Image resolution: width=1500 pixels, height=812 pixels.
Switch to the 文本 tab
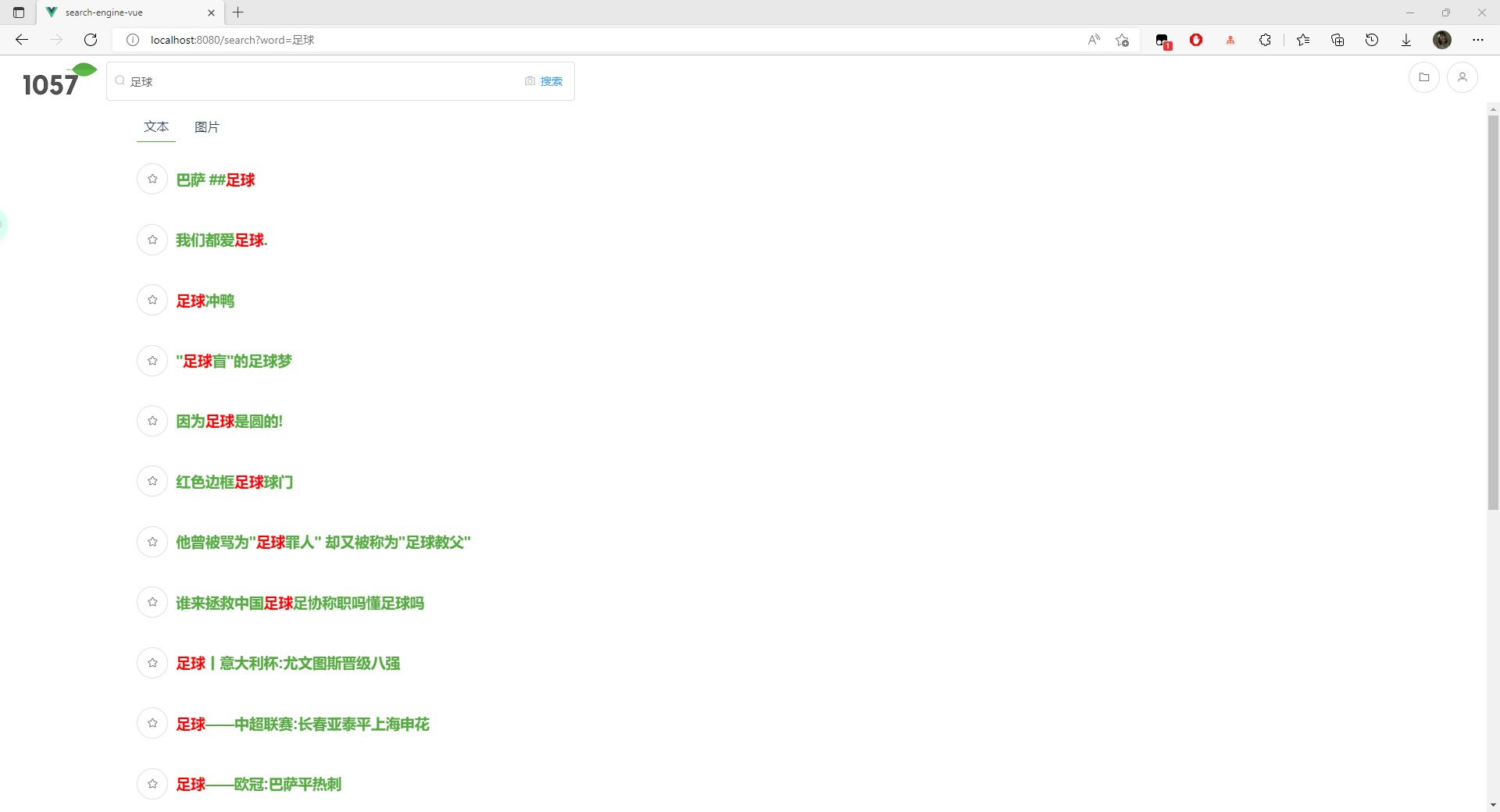click(156, 126)
